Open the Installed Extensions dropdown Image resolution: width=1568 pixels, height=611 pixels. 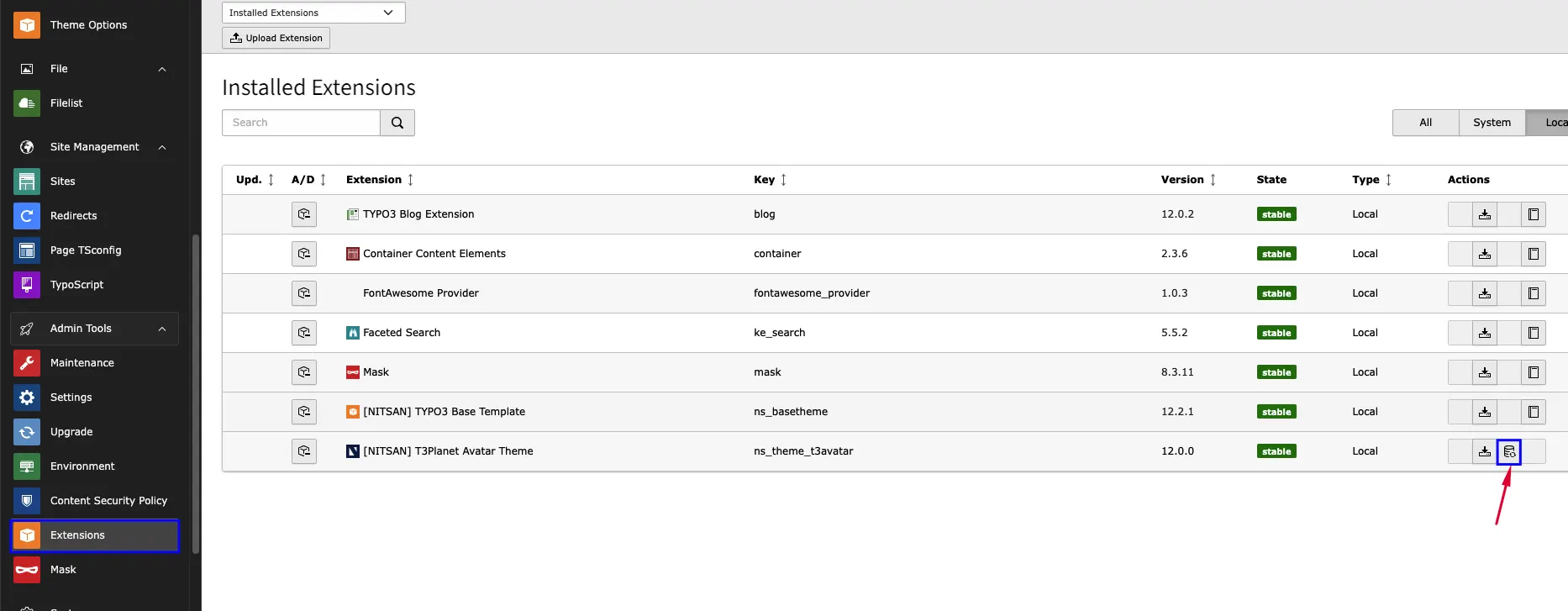pyautogui.click(x=313, y=13)
